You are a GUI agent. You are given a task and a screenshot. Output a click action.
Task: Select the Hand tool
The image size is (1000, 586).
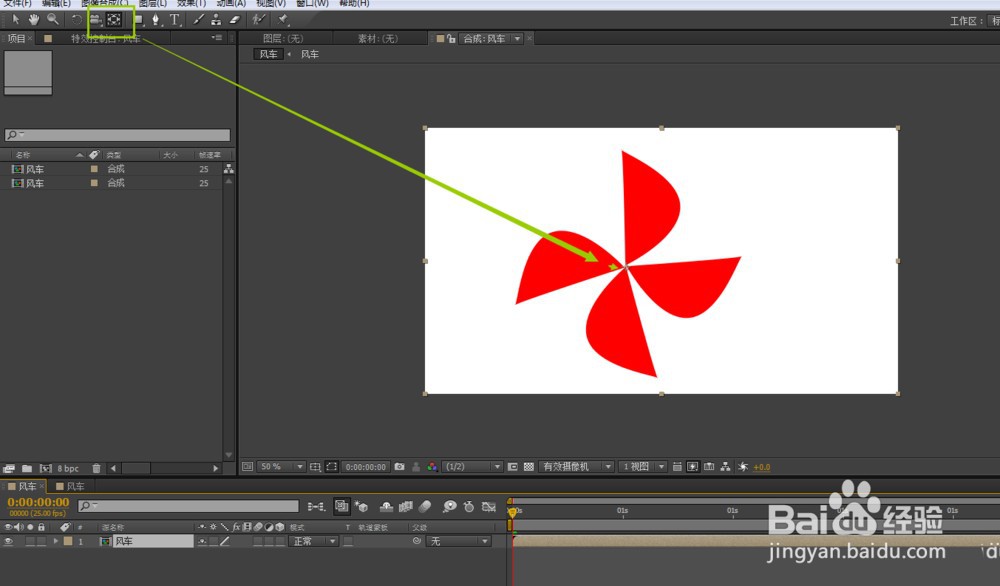[x=34, y=20]
